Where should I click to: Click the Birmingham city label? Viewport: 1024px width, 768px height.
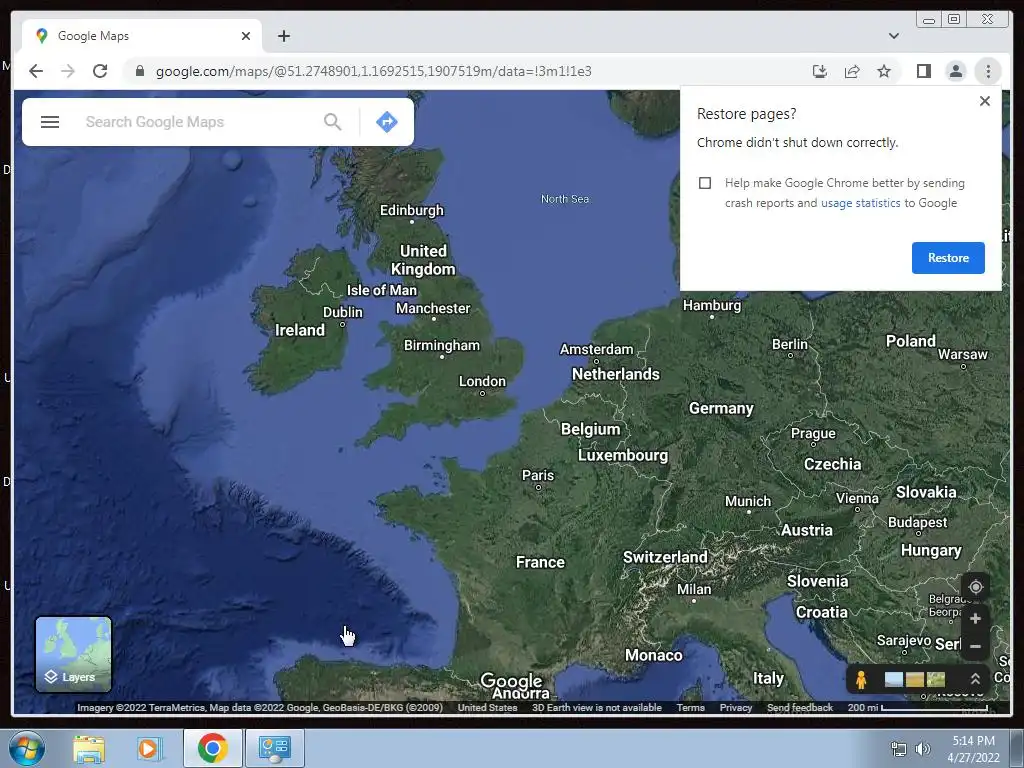click(x=441, y=345)
